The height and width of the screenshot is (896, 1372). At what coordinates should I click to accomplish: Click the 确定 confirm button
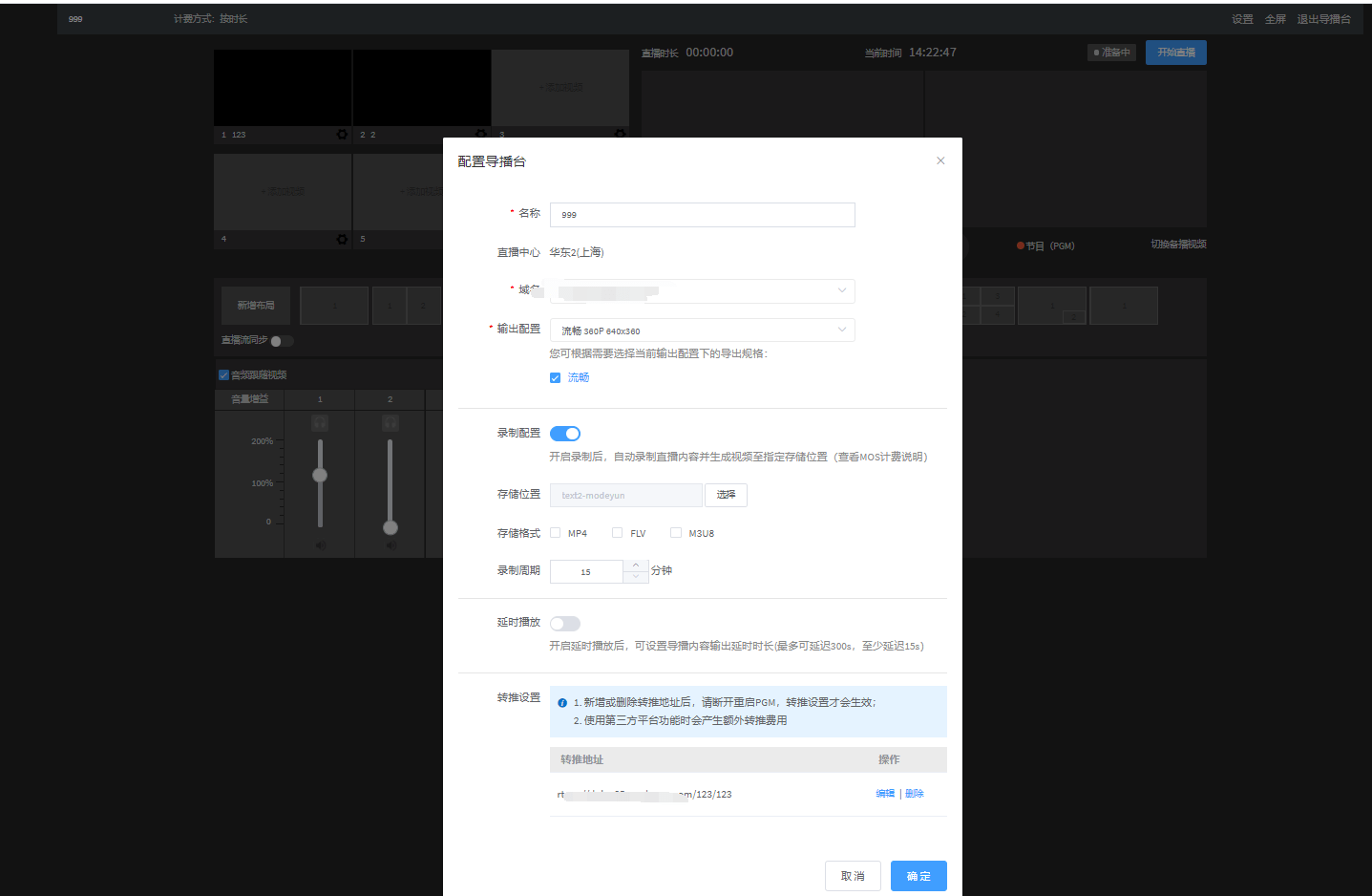918,876
